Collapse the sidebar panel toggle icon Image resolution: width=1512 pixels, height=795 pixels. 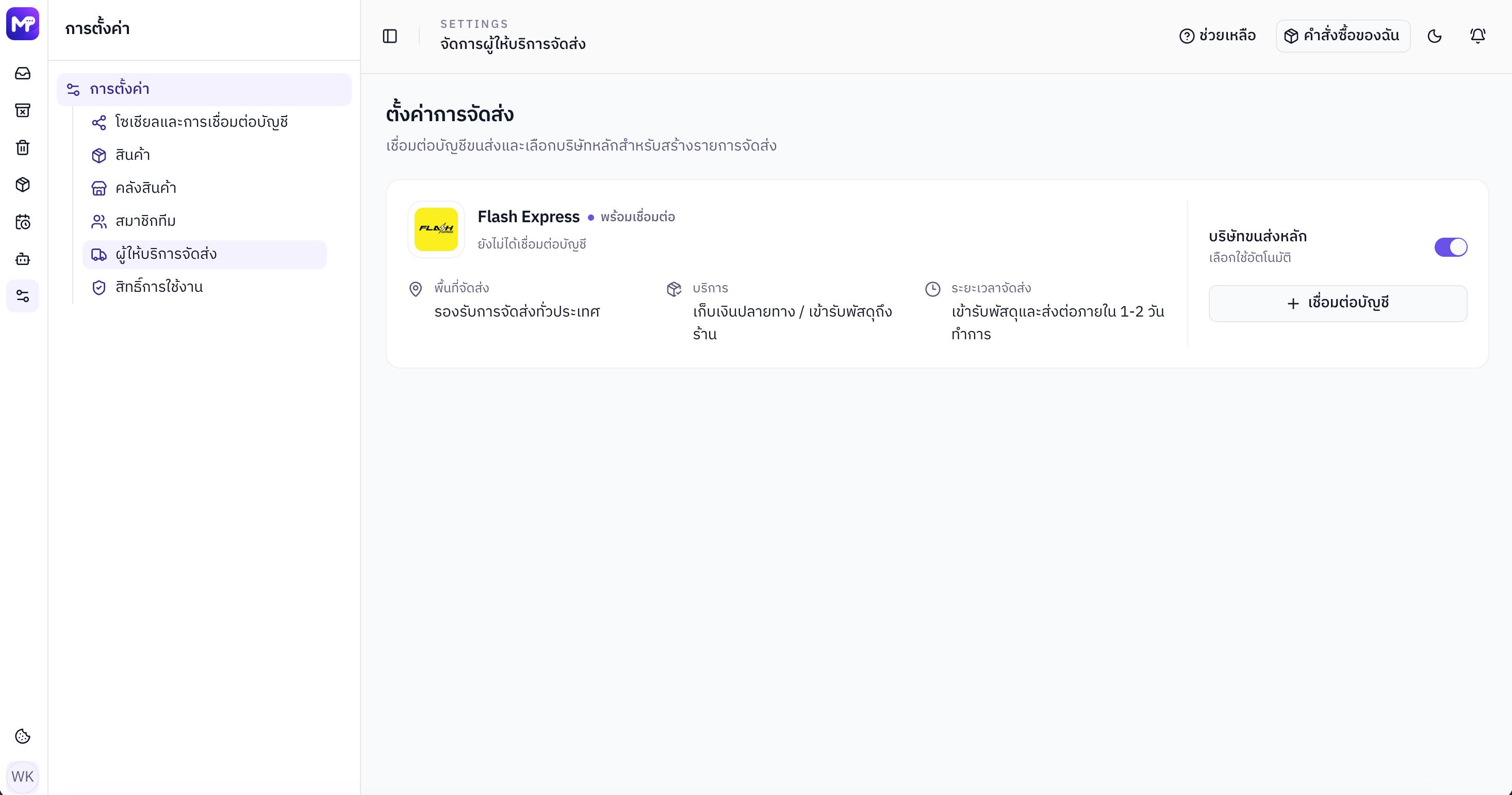tap(390, 37)
